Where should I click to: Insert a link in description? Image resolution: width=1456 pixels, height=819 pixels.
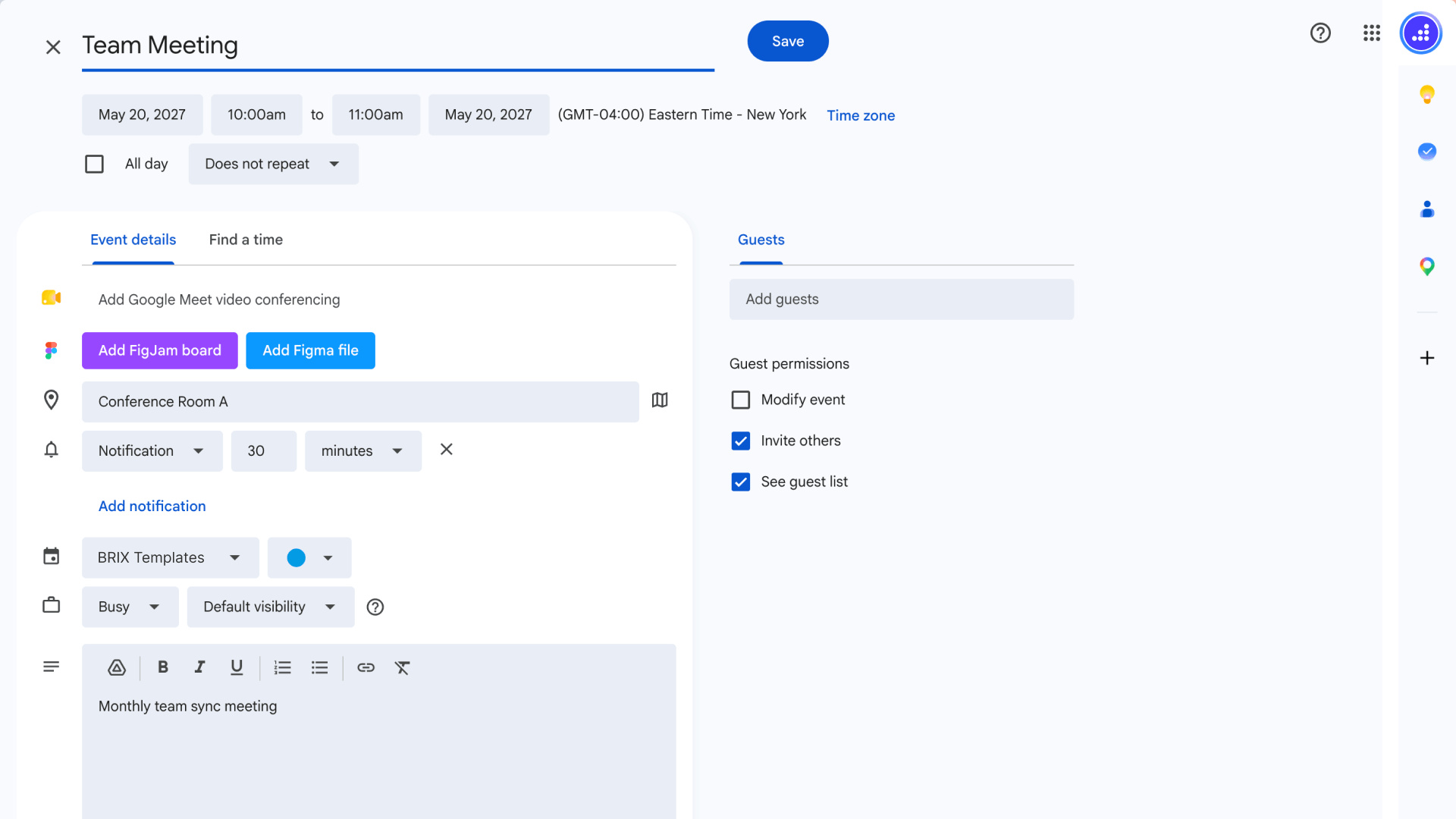click(x=366, y=667)
